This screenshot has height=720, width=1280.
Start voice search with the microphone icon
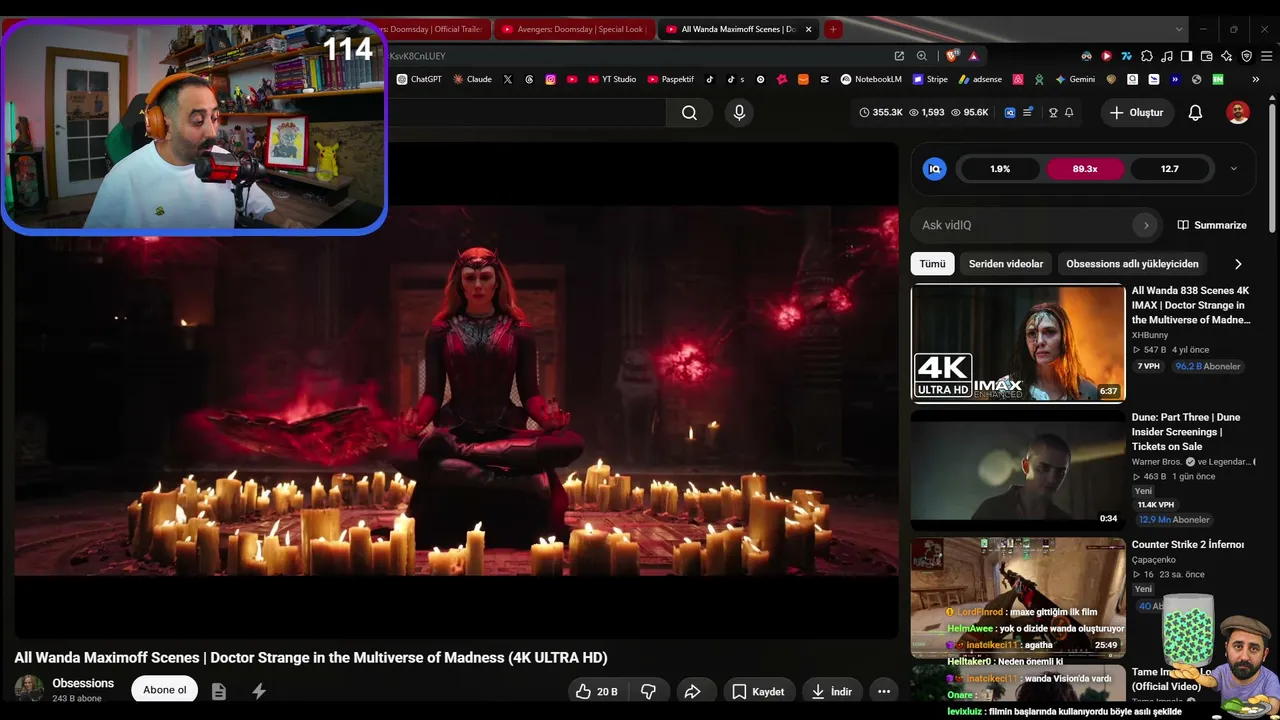[739, 113]
